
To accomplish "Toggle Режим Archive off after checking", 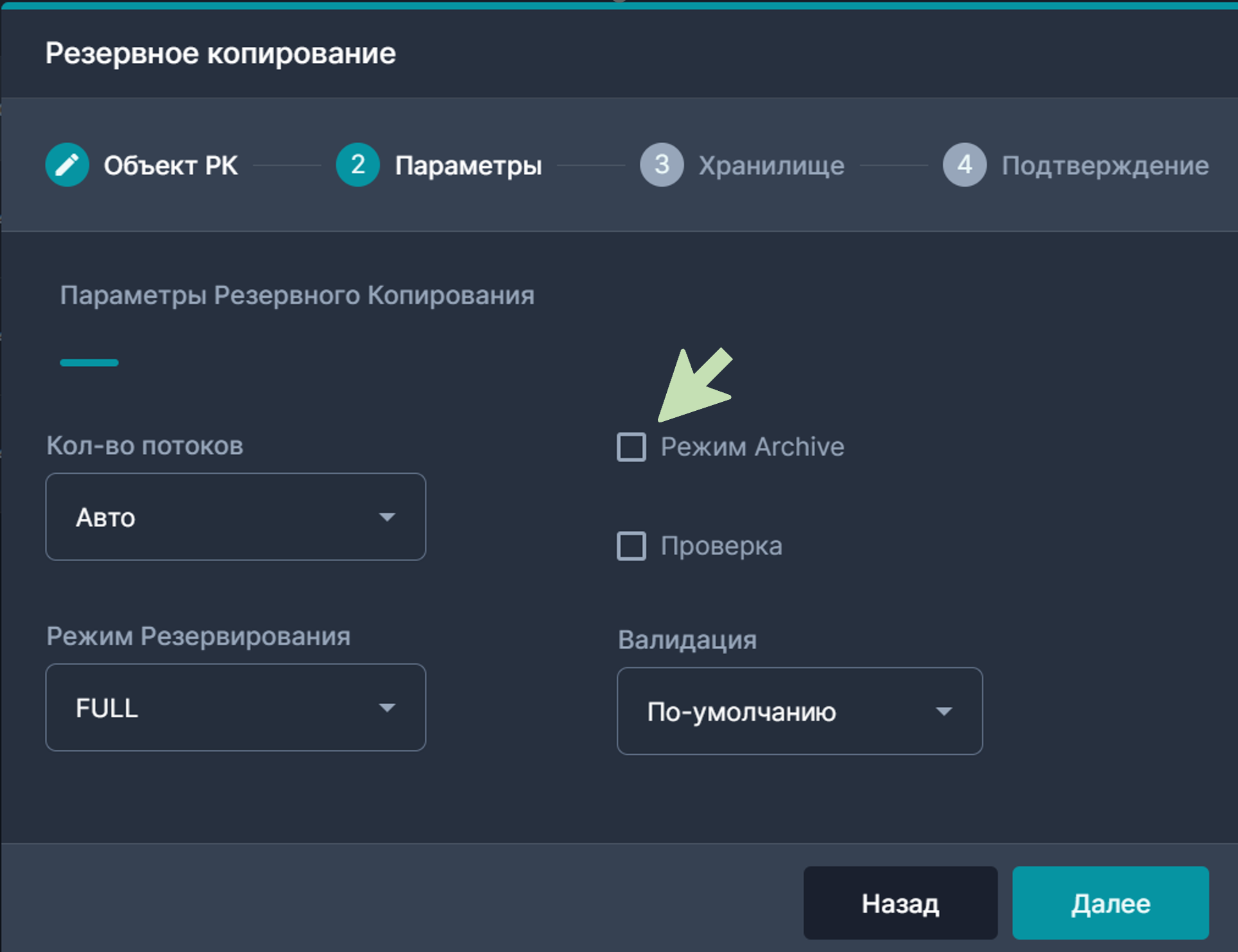I will (632, 447).
